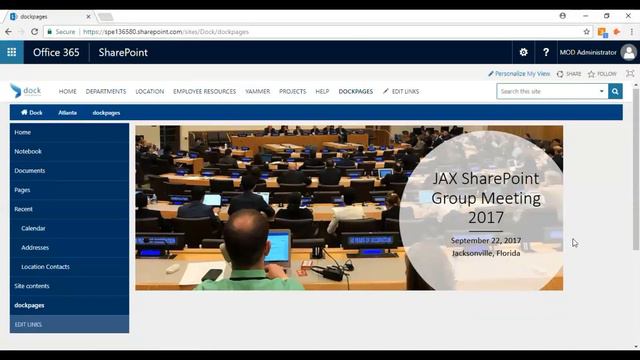Click the search magnifier button

[x=615, y=91]
